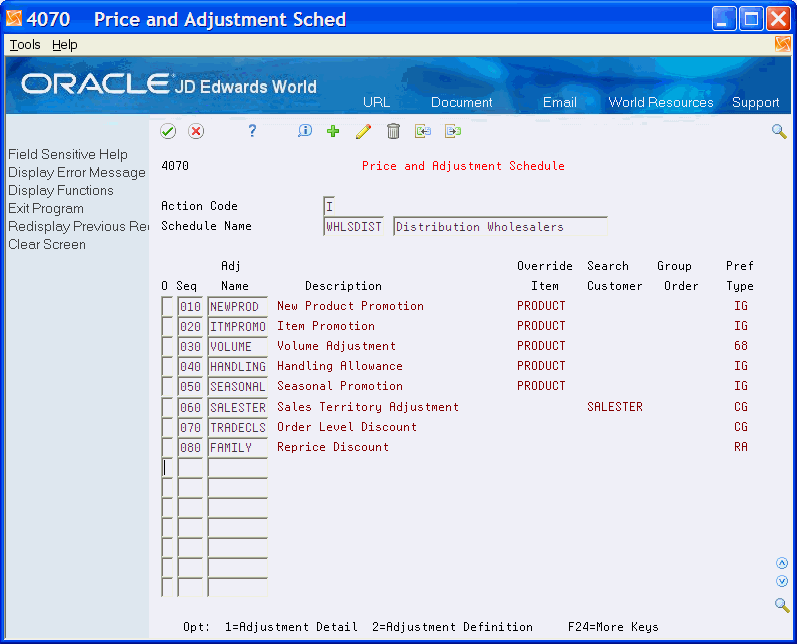Open the Tools menu

[x=25, y=45]
